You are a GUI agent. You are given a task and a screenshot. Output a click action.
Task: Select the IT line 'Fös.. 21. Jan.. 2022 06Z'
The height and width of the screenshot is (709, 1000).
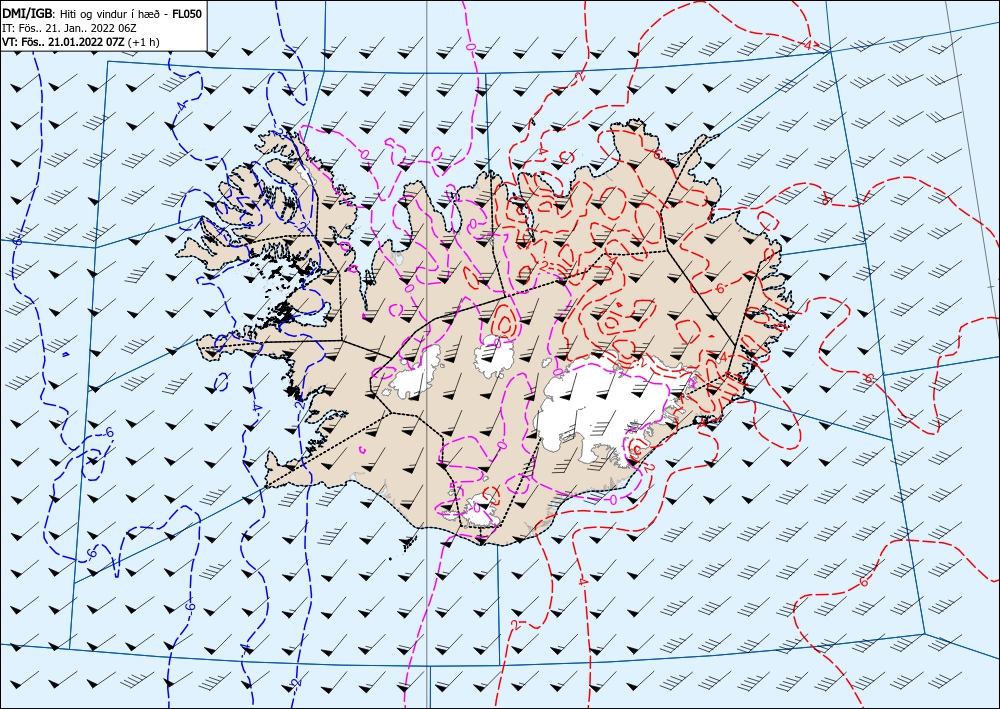pos(77,28)
